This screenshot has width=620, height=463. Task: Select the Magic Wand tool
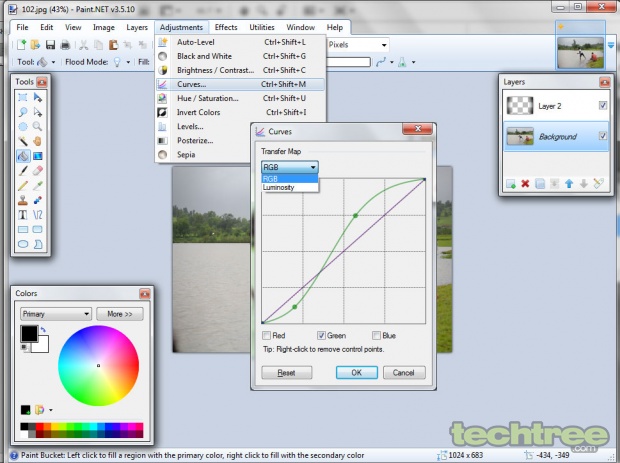pyautogui.click(x=23, y=141)
